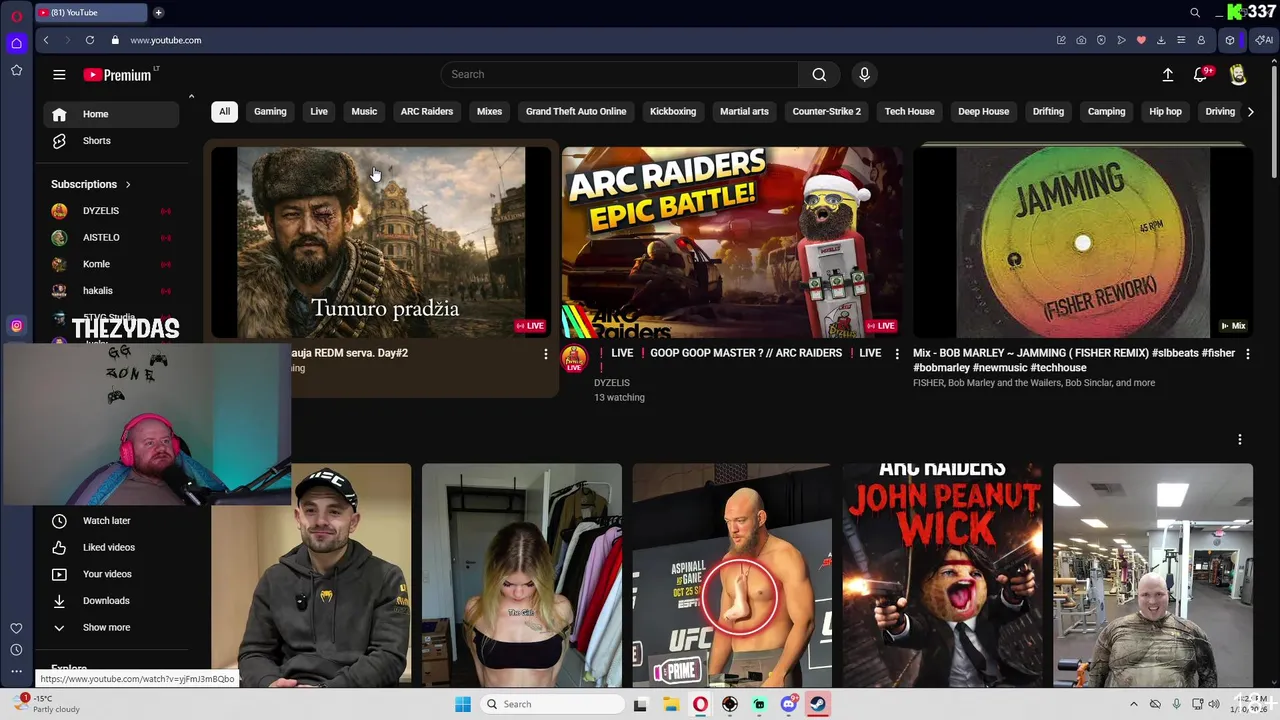
Task: Open the upload/create arrow icon
Action: pyautogui.click(x=1167, y=74)
